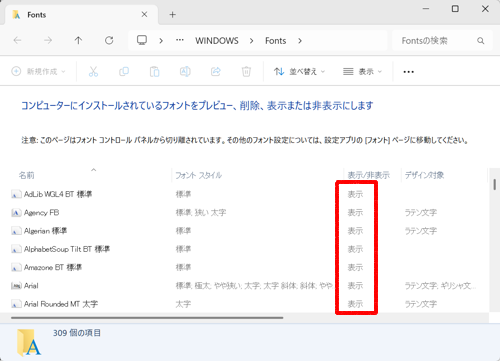Image resolution: width=500 pixels, height=361 pixels.
Task: Click the AdLib WGL4 BT font file icon
Action: 16,194
